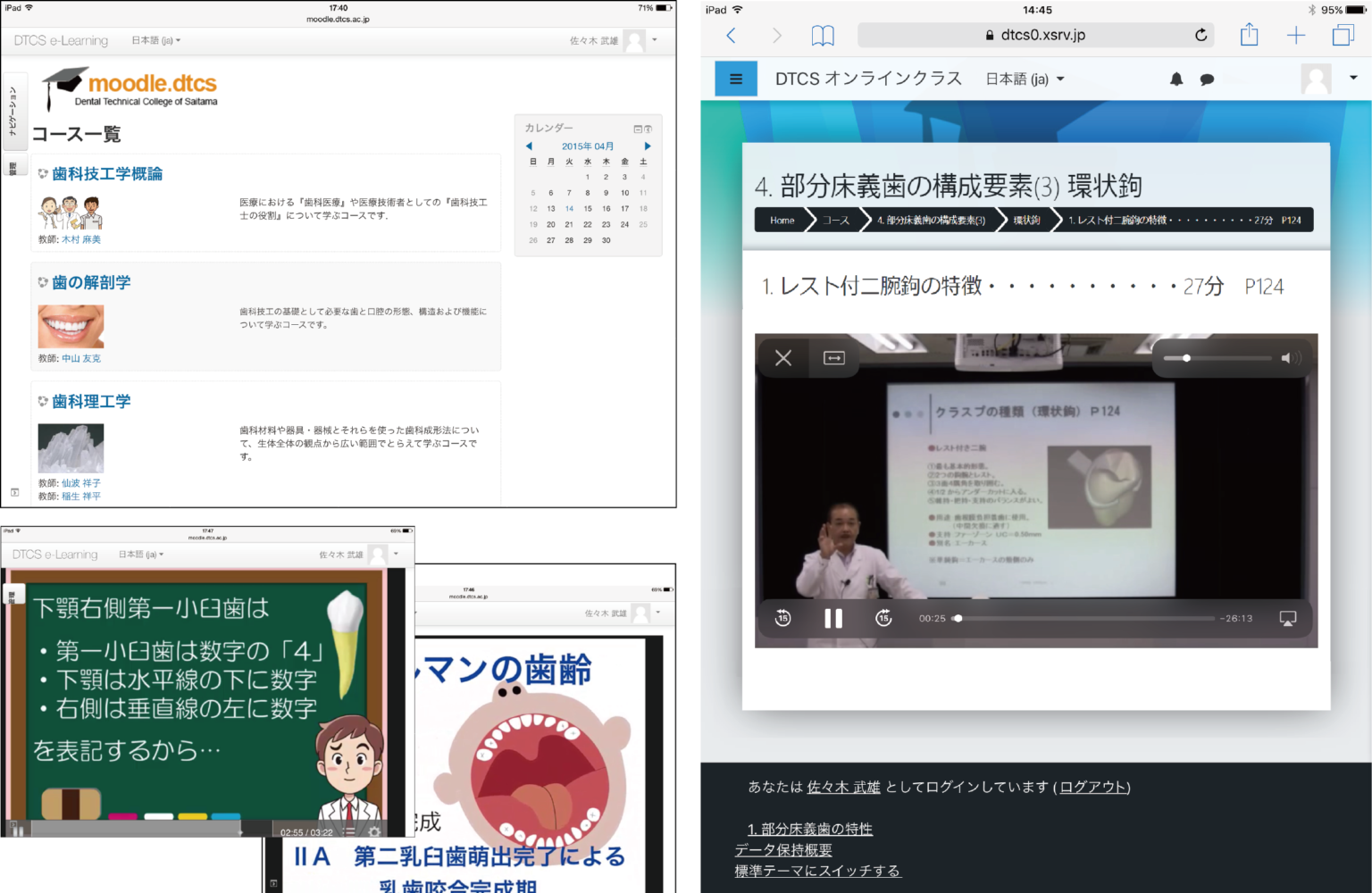Open the notifications bell
This screenshot has height=893, width=1372.
click(x=1176, y=79)
